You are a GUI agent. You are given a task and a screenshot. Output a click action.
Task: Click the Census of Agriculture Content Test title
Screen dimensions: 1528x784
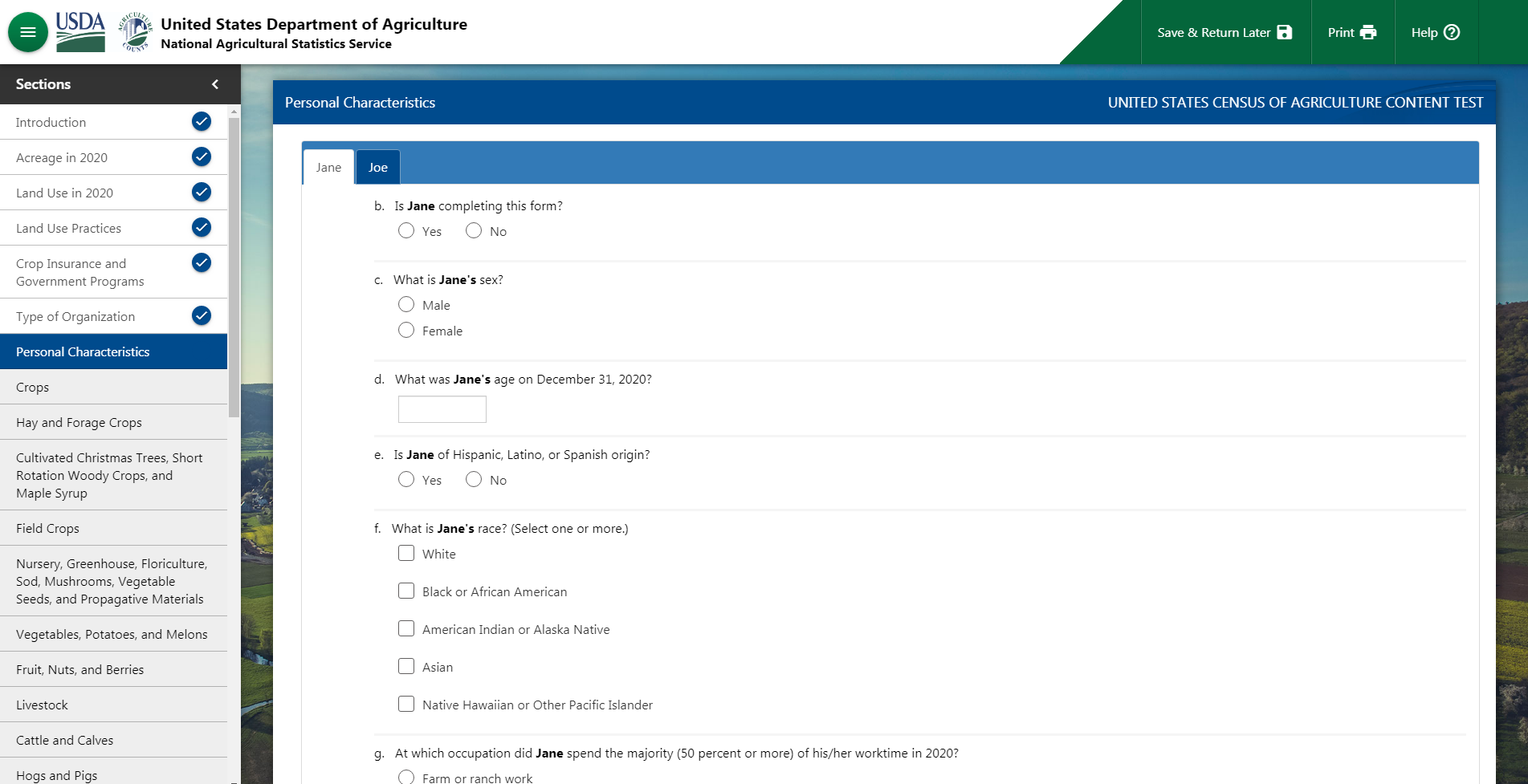click(1295, 103)
